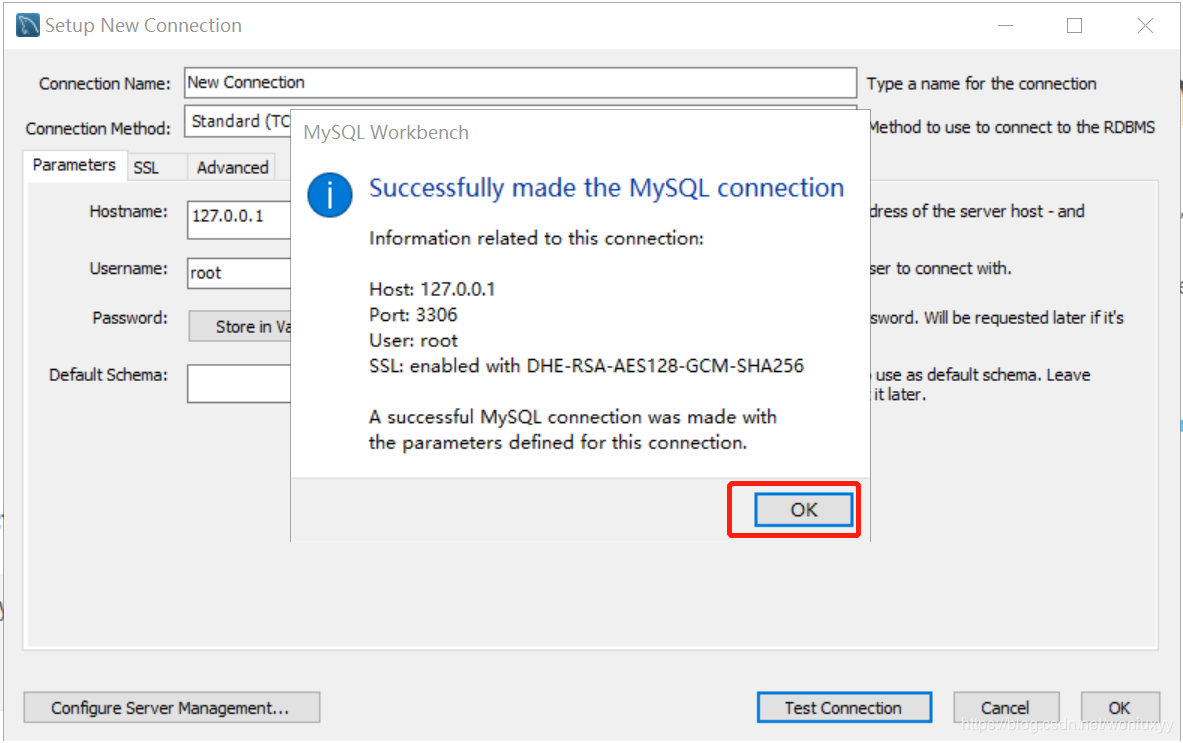1183x743 pixels.
Task: Focus the Connection Name input field
Action: coord(521,82)
